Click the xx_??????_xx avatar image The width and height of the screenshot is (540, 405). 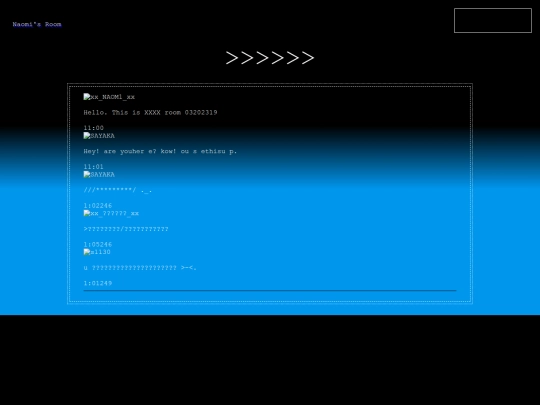(111, 214)
